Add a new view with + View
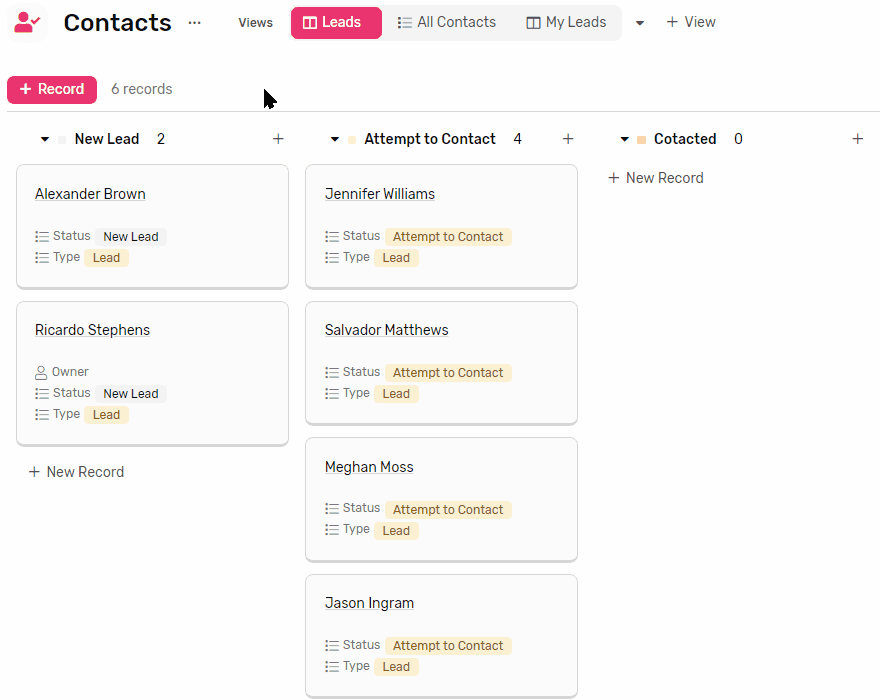The width and height of the screenshot is (880, 700). tap(691, 22)
